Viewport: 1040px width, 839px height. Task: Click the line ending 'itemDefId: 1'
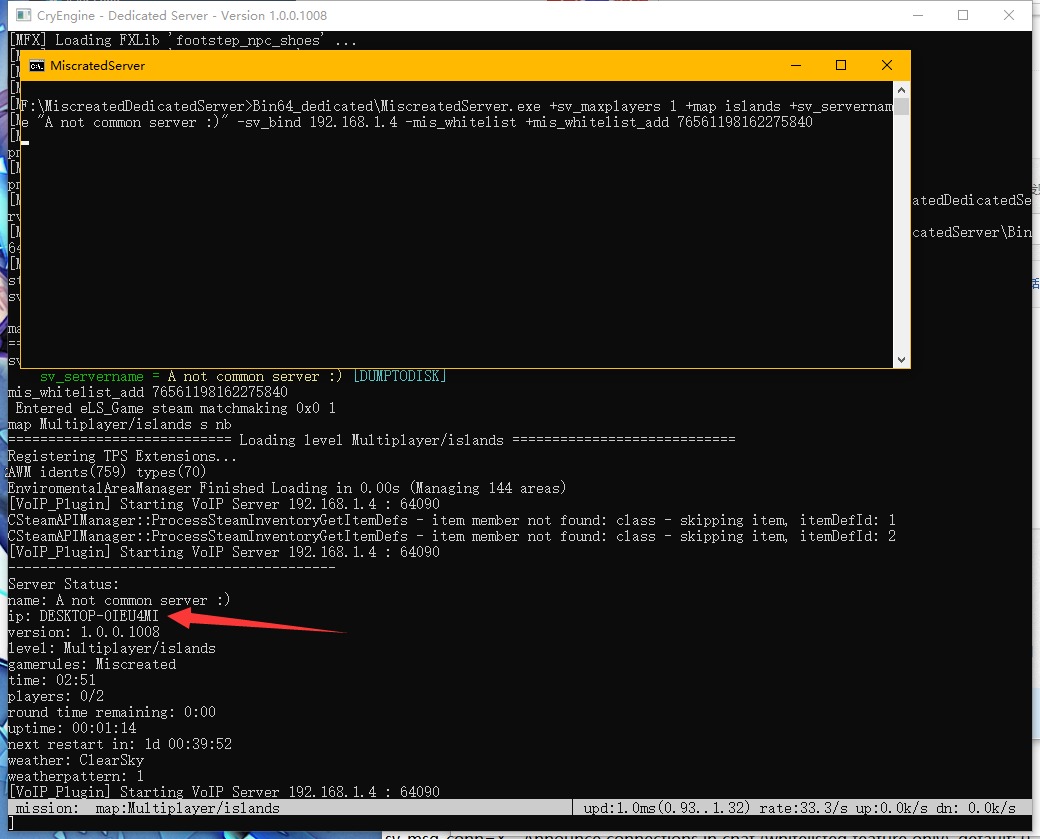pos(452,520)
